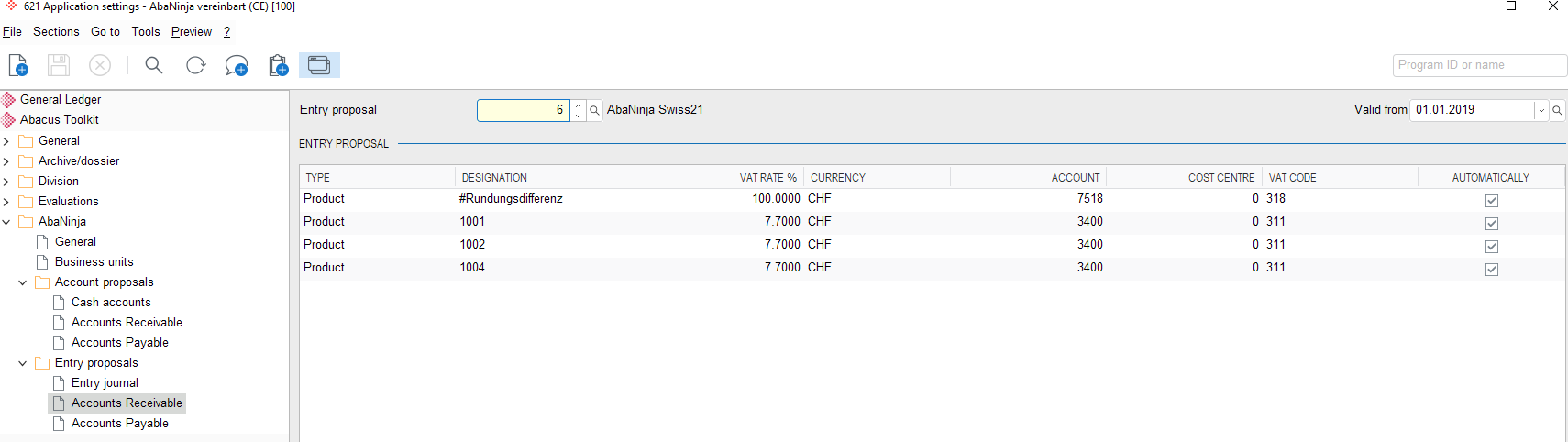Expand the Evaluations folder

point(6,202)
